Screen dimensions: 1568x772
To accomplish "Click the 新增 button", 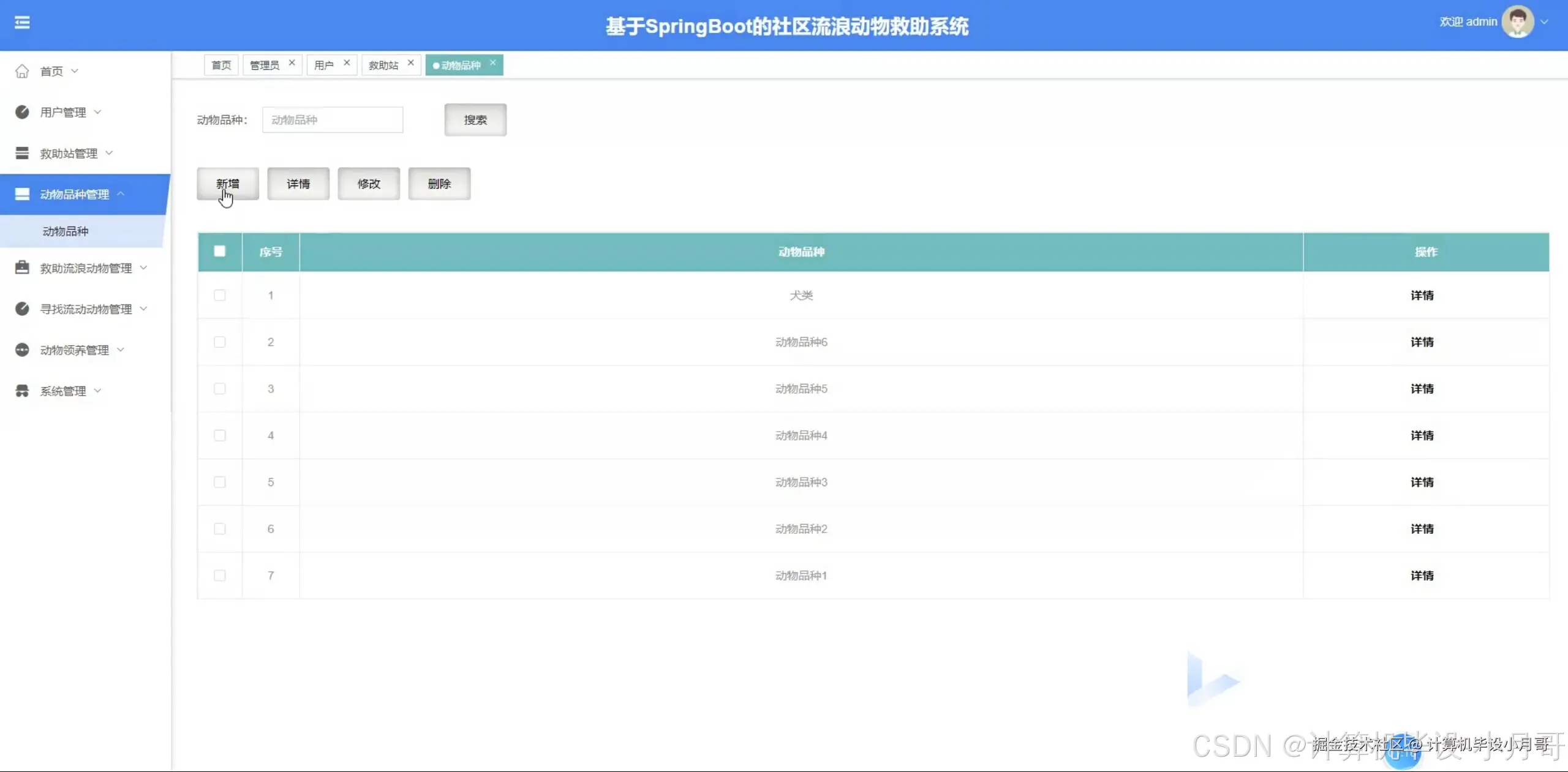I will point(228,184).
